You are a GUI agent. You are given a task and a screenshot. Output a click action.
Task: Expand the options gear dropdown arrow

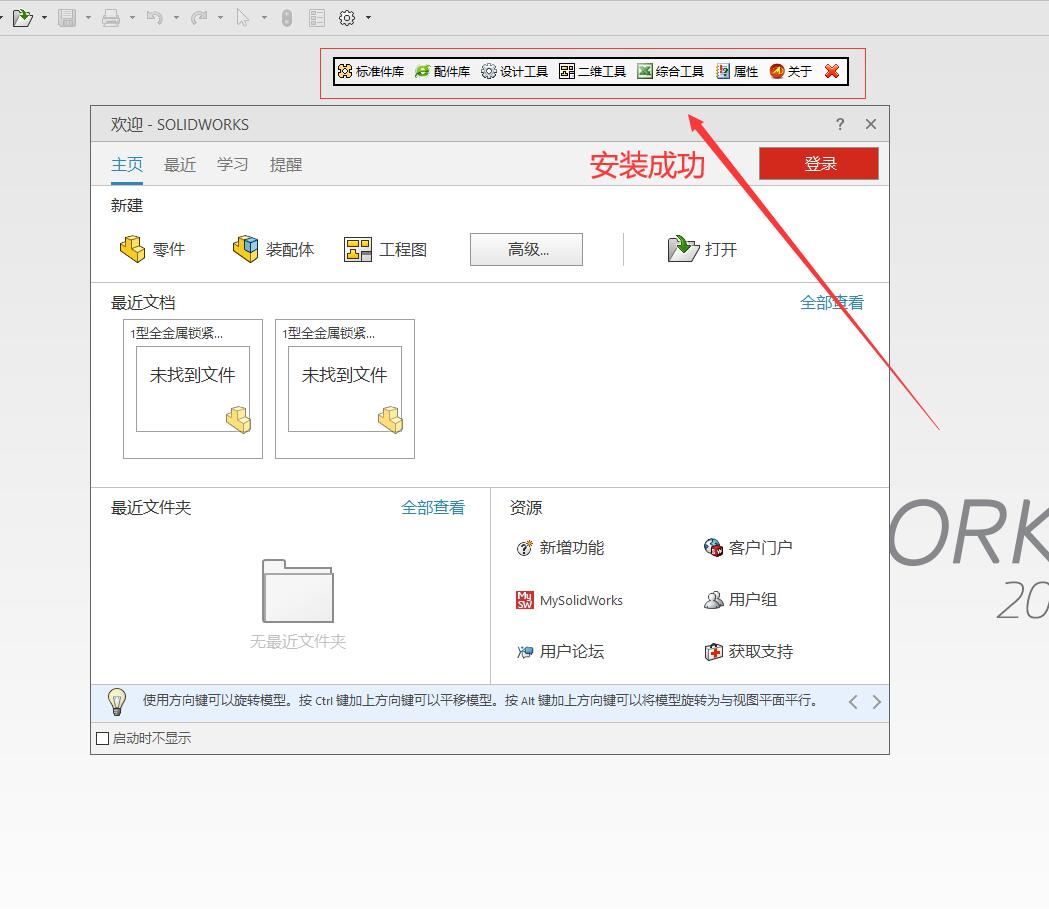(x=368, y=18)
